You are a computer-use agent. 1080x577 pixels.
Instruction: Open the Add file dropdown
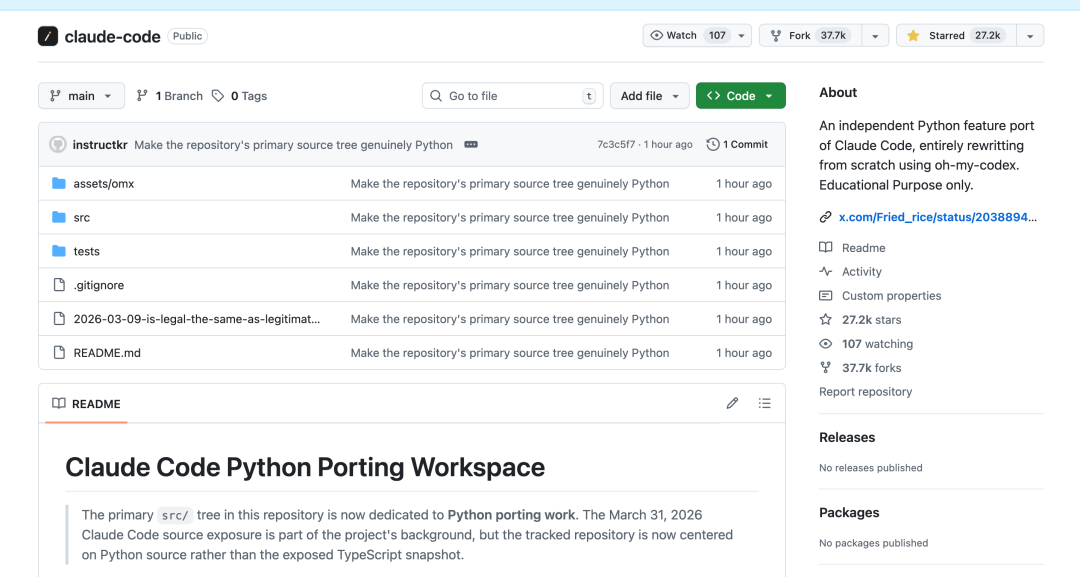pyautogui.click(x=649, y=96)
